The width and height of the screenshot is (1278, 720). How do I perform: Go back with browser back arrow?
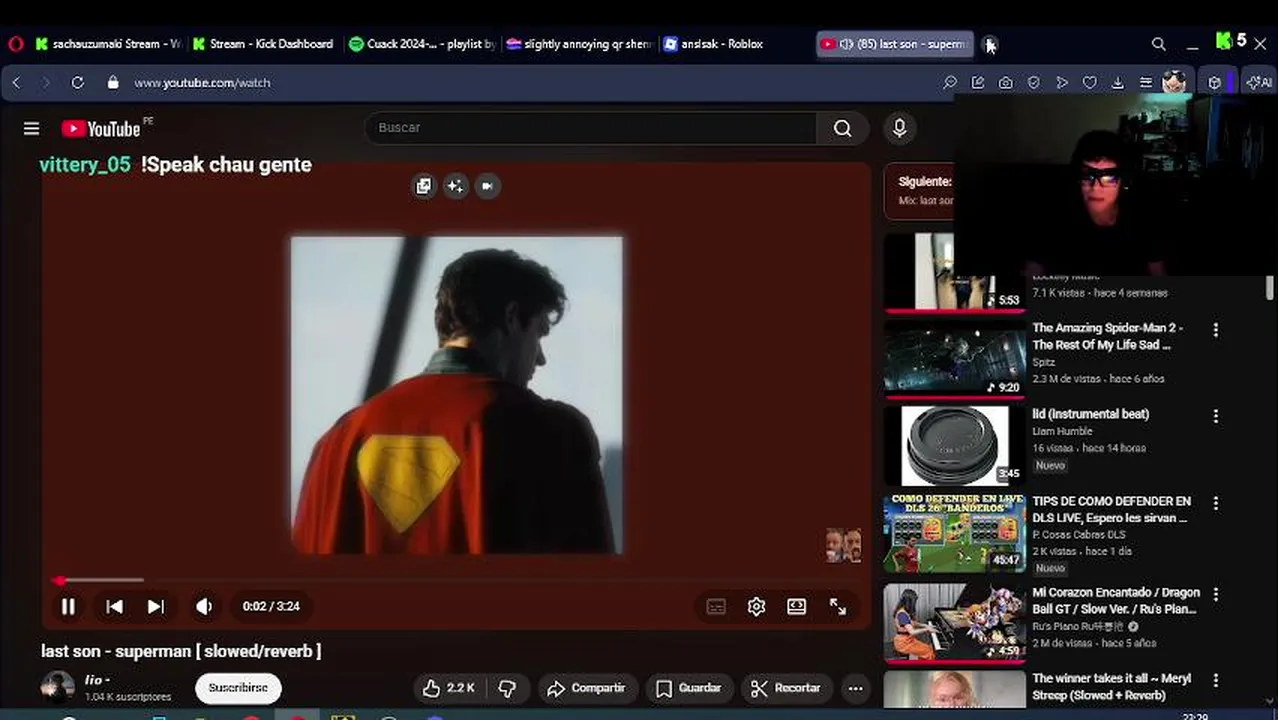pos(17,83)
